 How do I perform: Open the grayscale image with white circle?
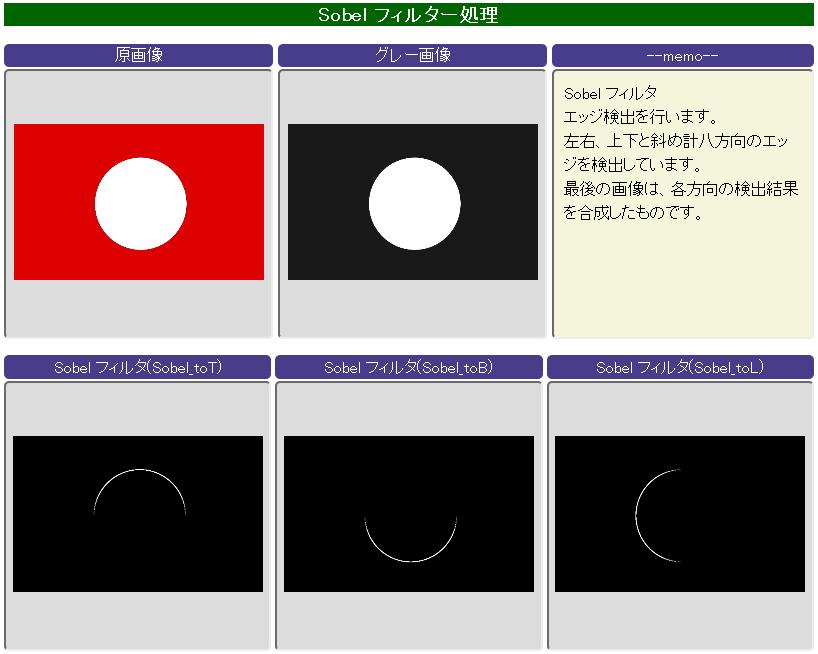[413, 202]
